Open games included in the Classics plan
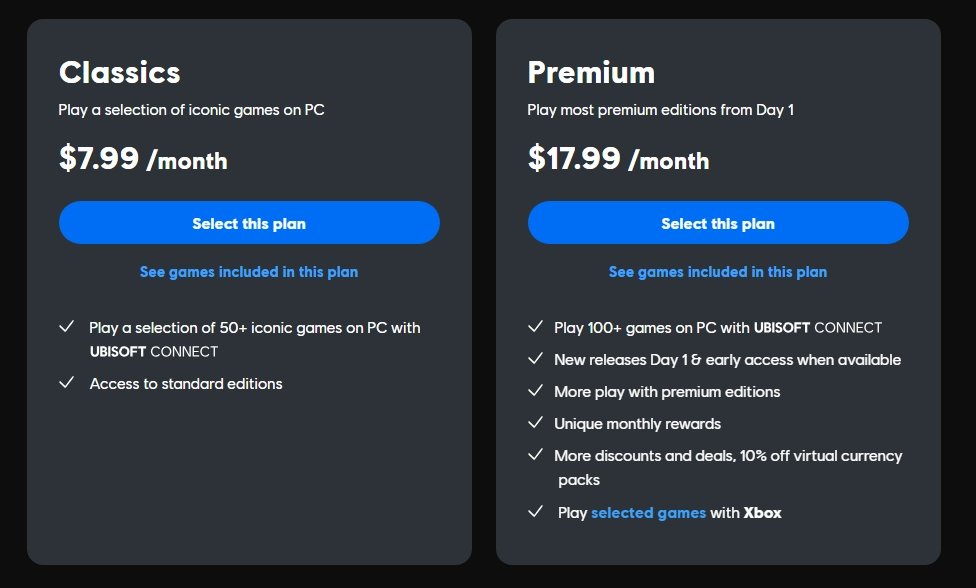 pyautogui.click(x=249, y=272)
